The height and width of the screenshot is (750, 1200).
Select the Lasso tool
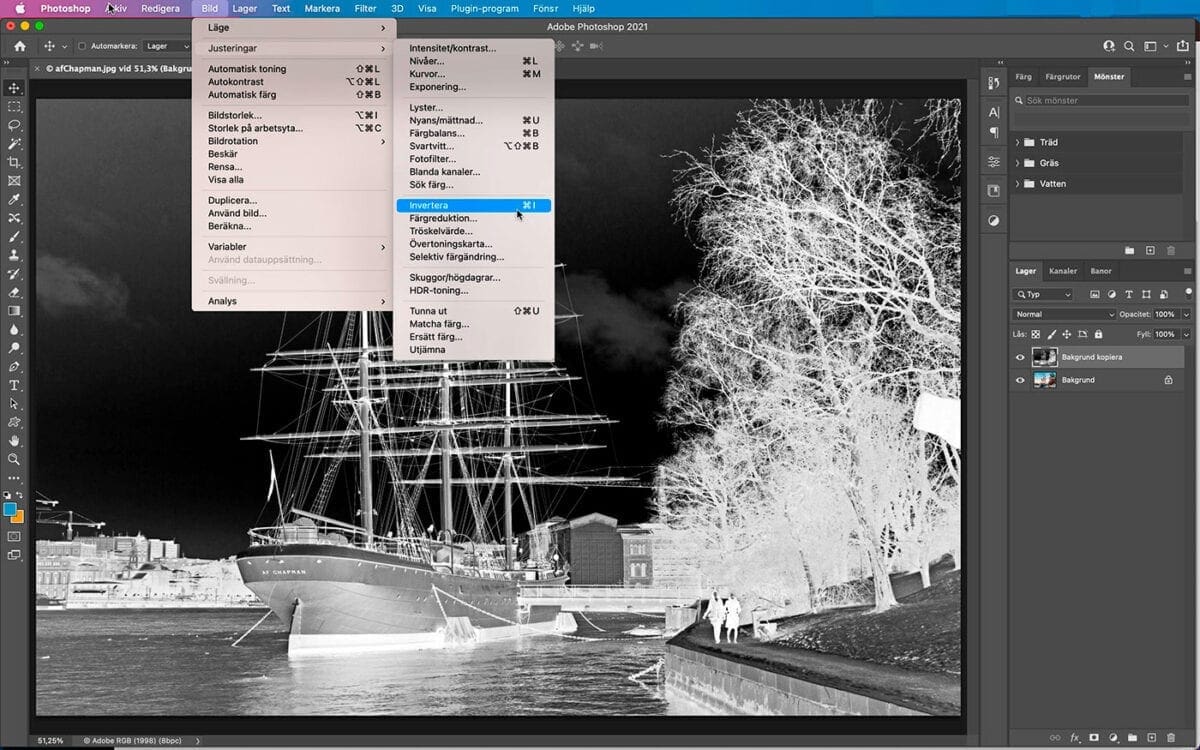click(14, 125)
